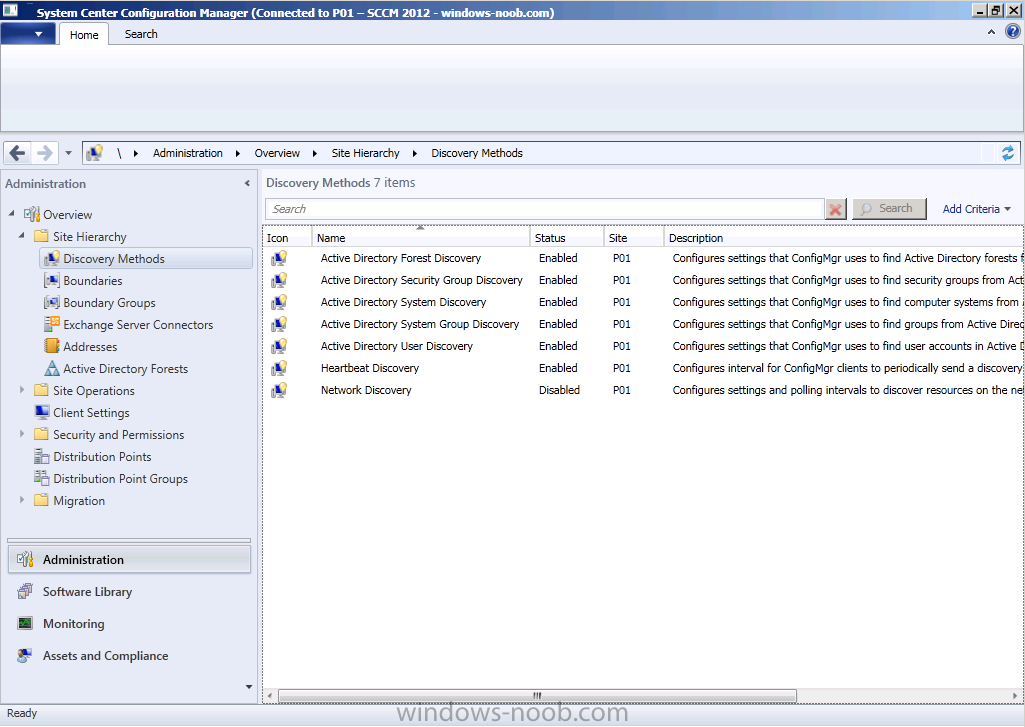
Task: Go forward with the forward arrow
Action: click(x=44, y=153)
